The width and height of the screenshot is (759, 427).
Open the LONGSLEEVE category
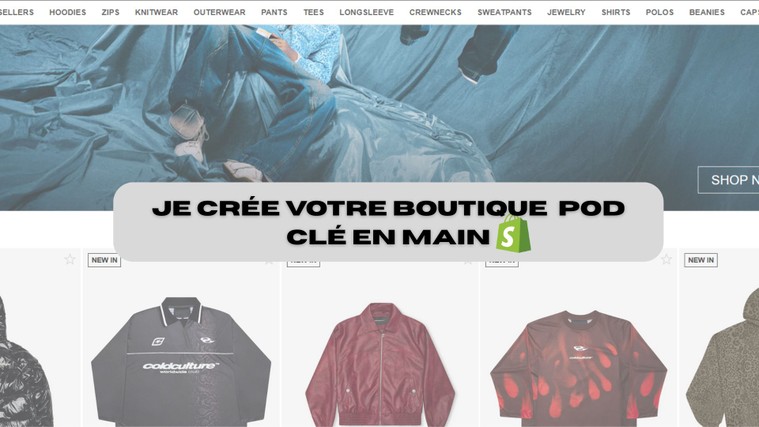pos(366,12)
